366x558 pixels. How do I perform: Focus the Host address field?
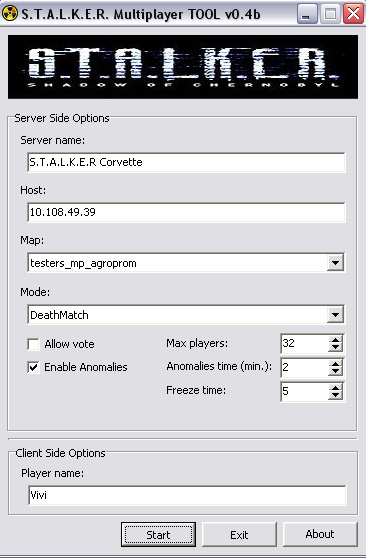coord(186,212)
